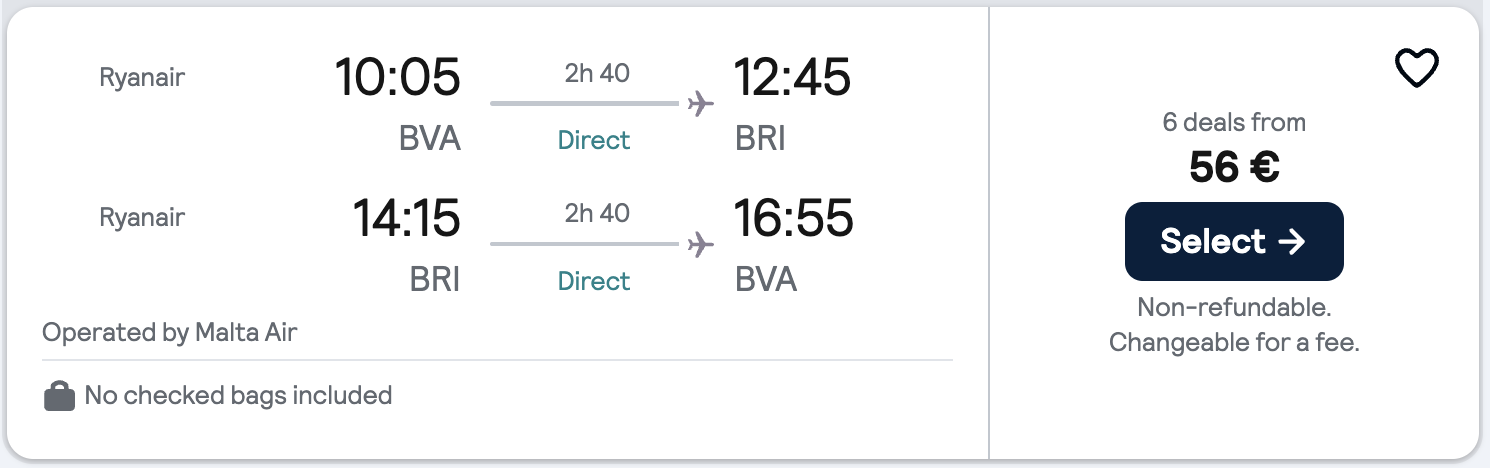Click the Ryanair label for outbound flight

[x=142, y=77]
